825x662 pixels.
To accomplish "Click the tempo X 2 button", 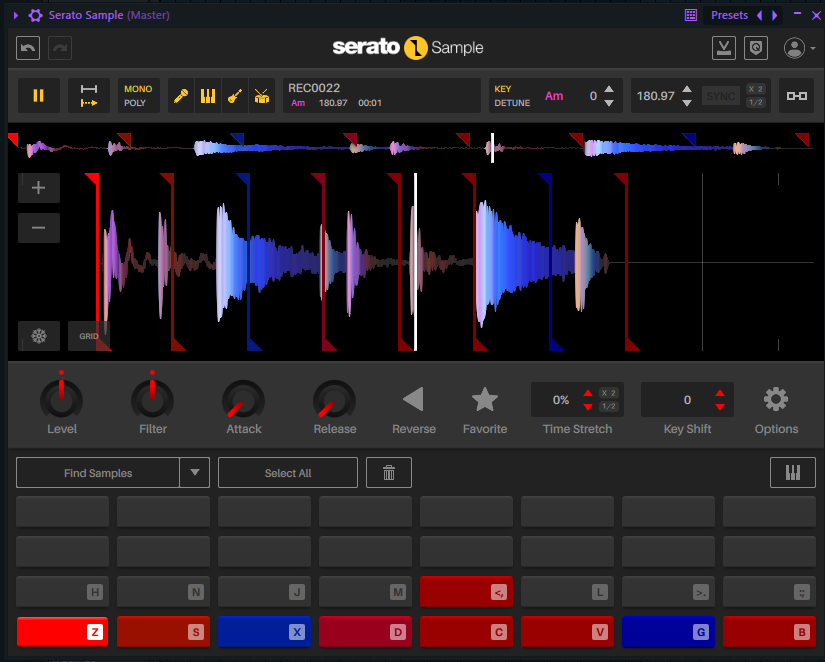I will pos(756,89).
